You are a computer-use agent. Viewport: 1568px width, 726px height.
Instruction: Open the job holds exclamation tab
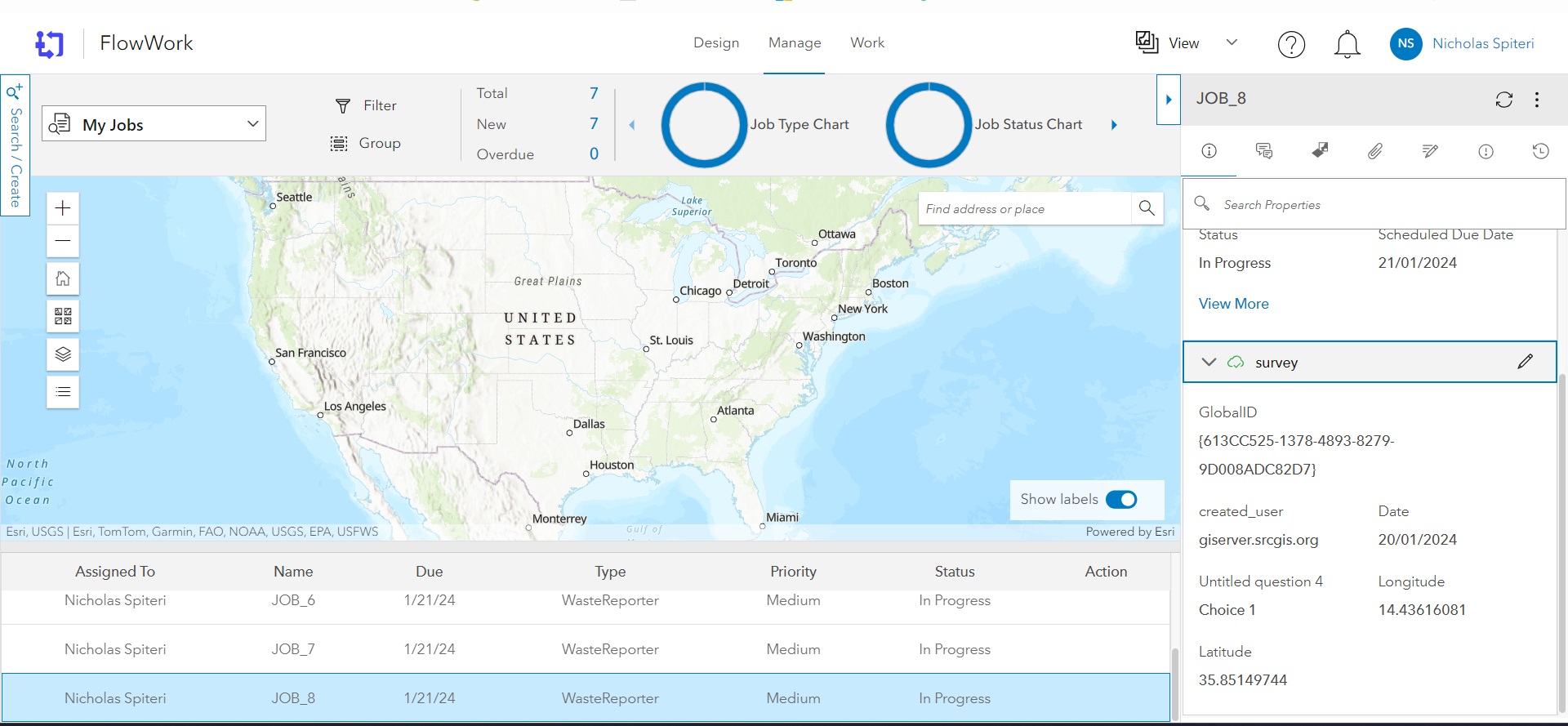click(1486, 151)
